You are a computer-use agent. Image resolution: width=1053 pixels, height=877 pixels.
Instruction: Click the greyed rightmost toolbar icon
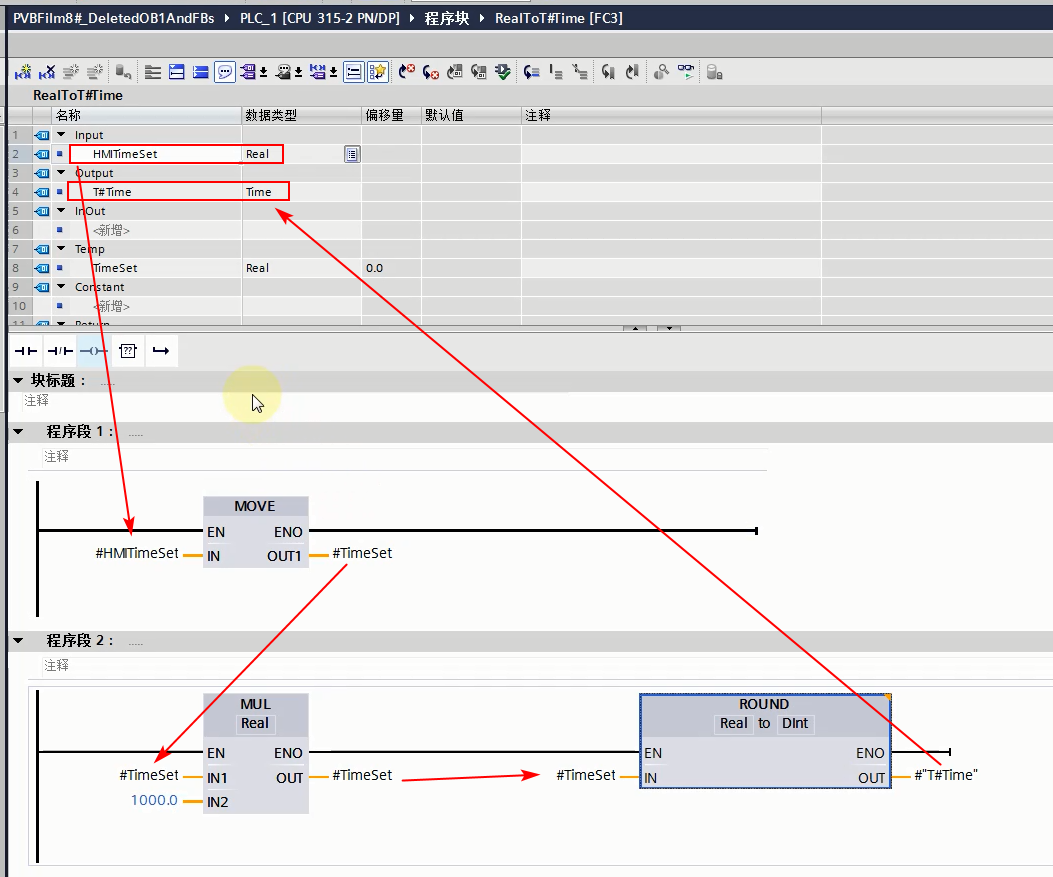click(715, 72)
